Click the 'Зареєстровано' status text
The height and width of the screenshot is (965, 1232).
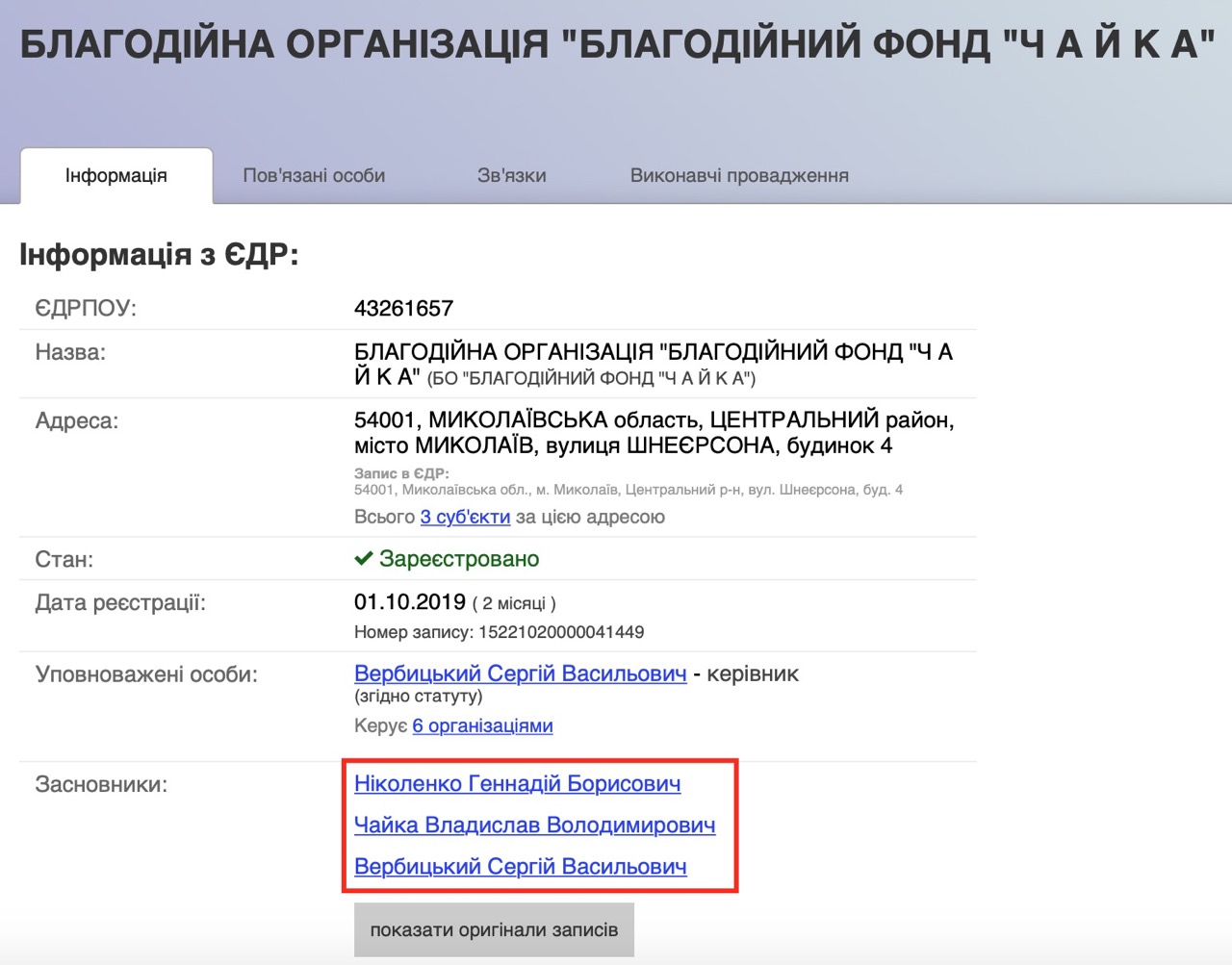pos(458,559)
